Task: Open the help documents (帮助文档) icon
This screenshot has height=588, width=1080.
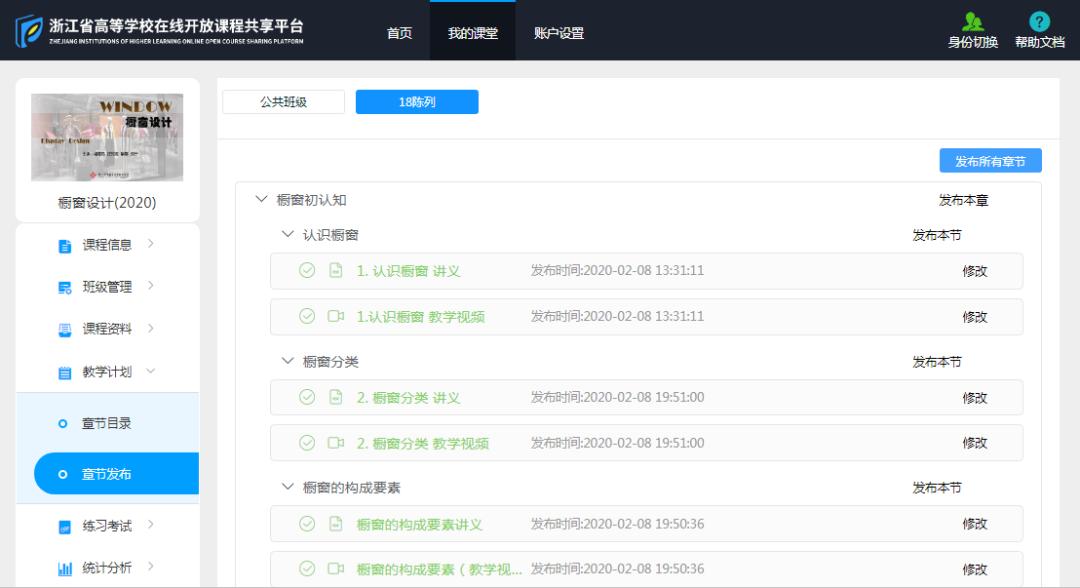Action: click(1039, 22)
